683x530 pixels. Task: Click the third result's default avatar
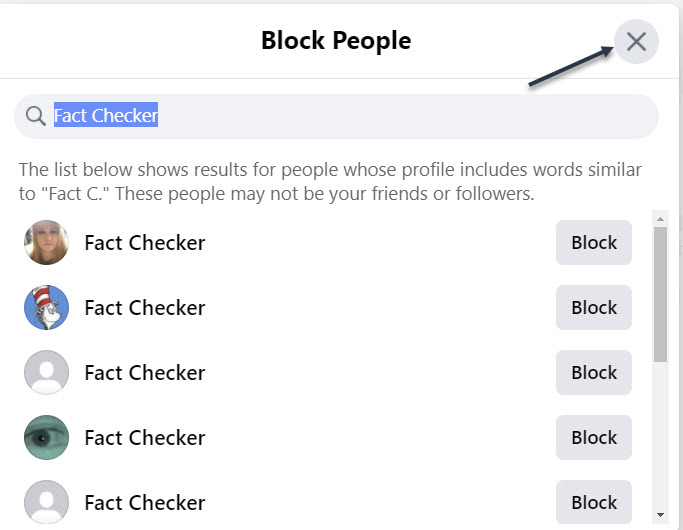coord(46,373)
